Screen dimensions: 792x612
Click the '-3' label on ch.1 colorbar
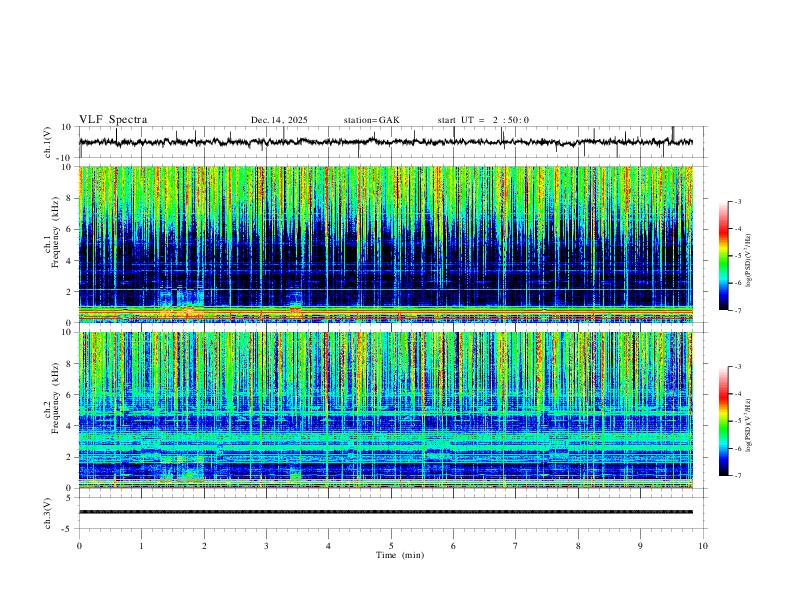click(x=738, y=201)
